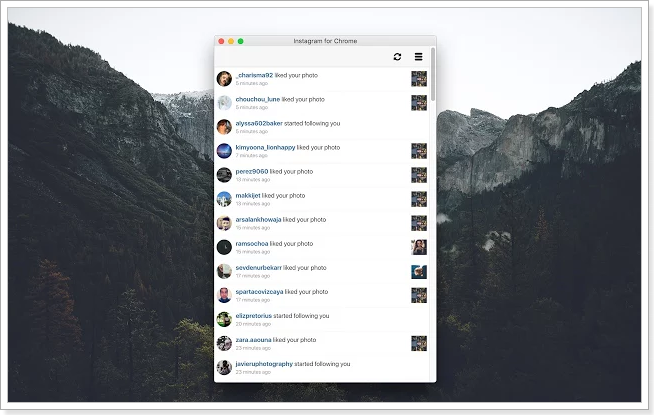Screen dimensions: 654x415
Task: Select kimyoona_lionhappy's profile avatar
Action: (224, 150)
